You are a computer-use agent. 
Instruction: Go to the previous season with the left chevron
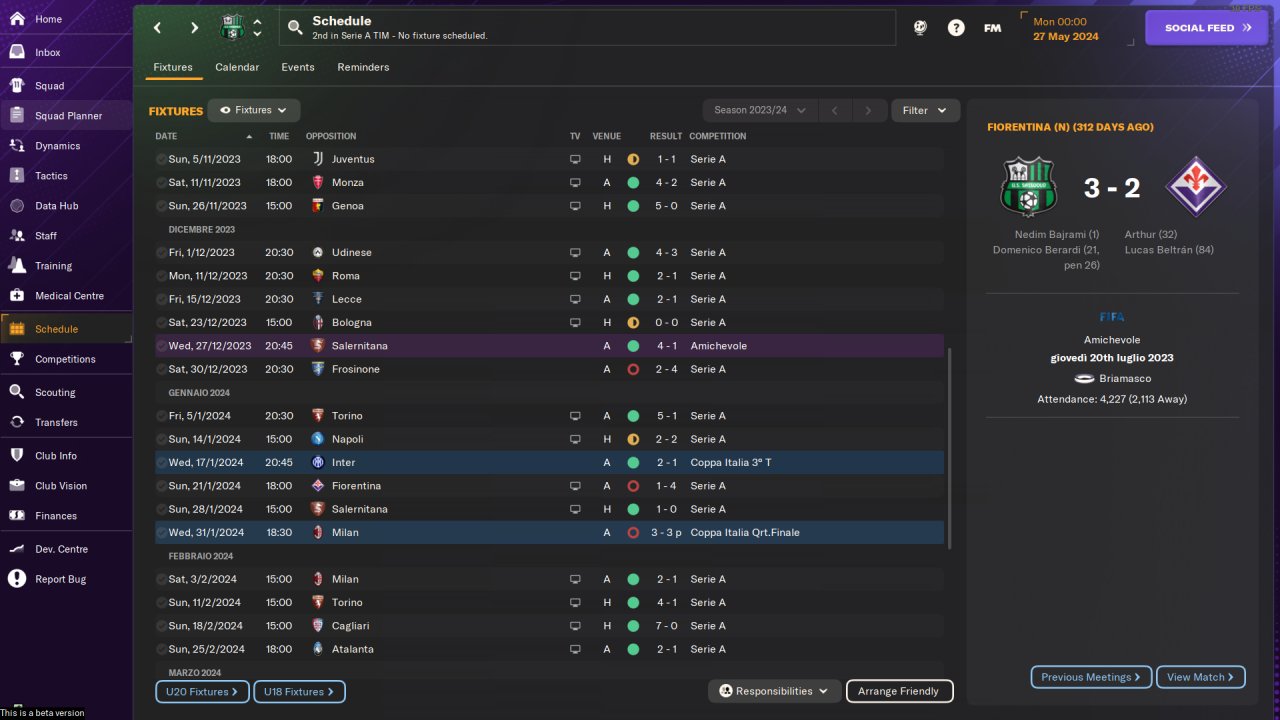coord(834,110)
